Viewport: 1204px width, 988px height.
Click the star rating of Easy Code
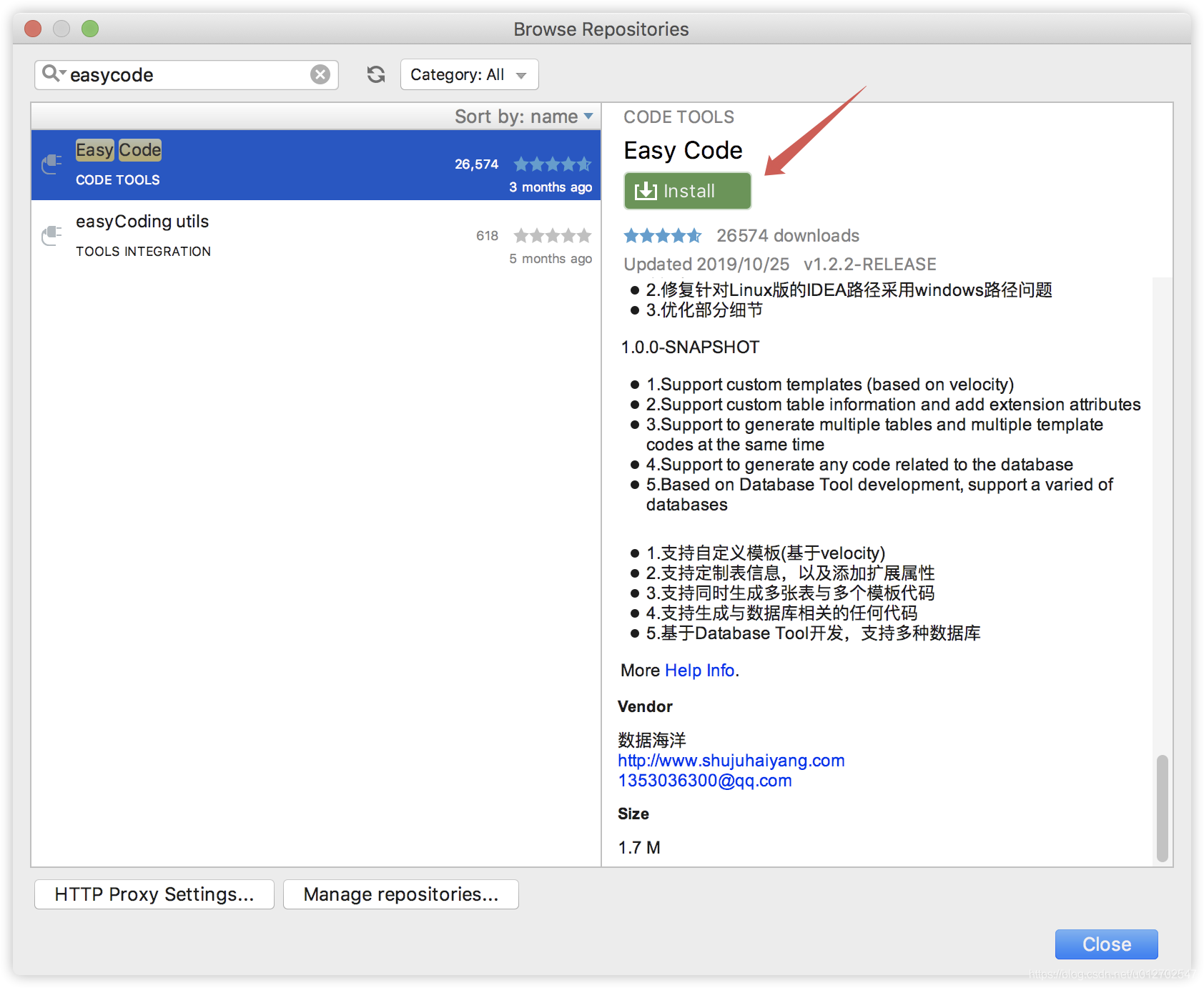(552, 164)
